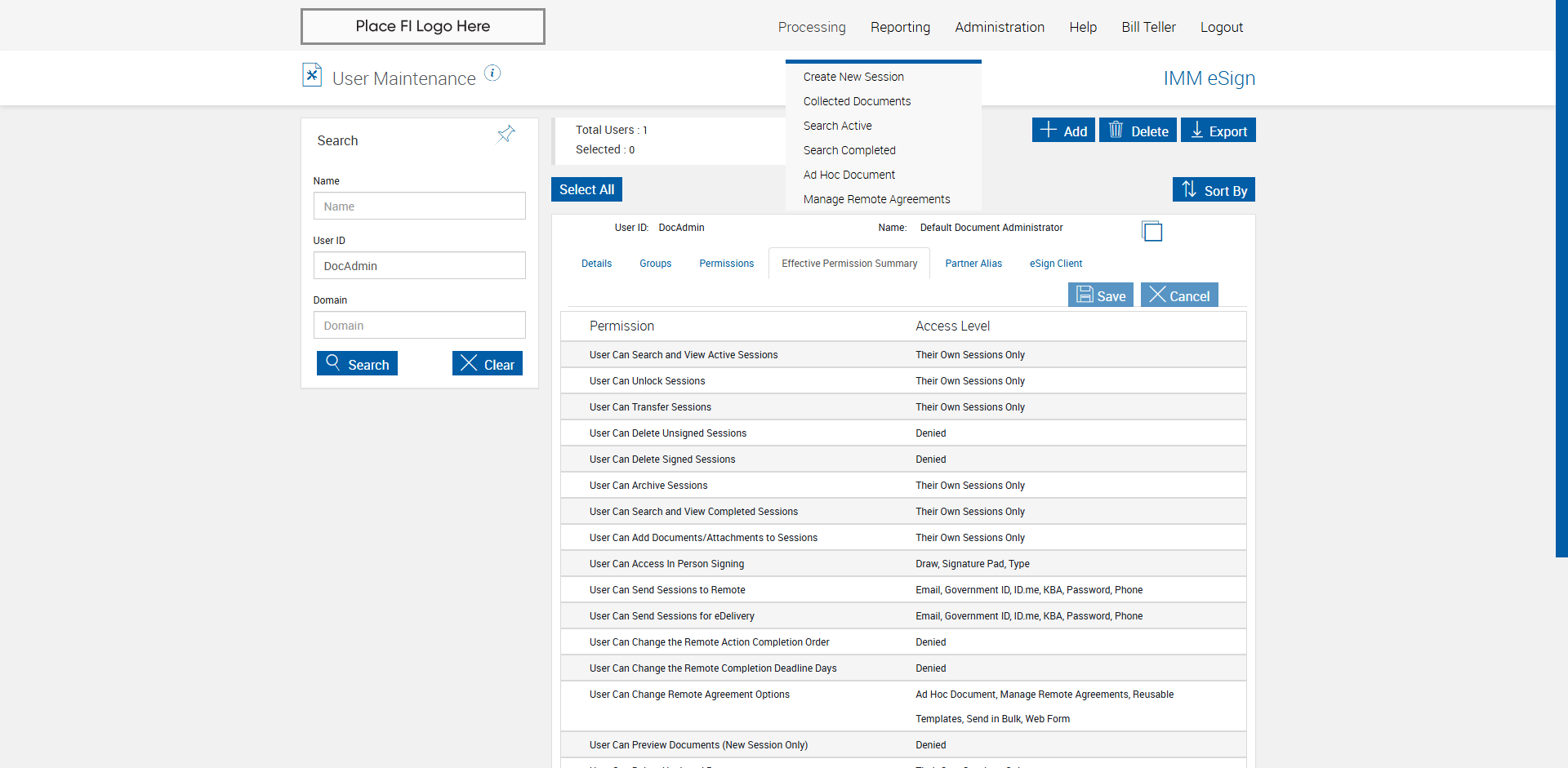Choose Create New Session from the Processing menu
Screen dimensions: 1568x768
point(853,77)
